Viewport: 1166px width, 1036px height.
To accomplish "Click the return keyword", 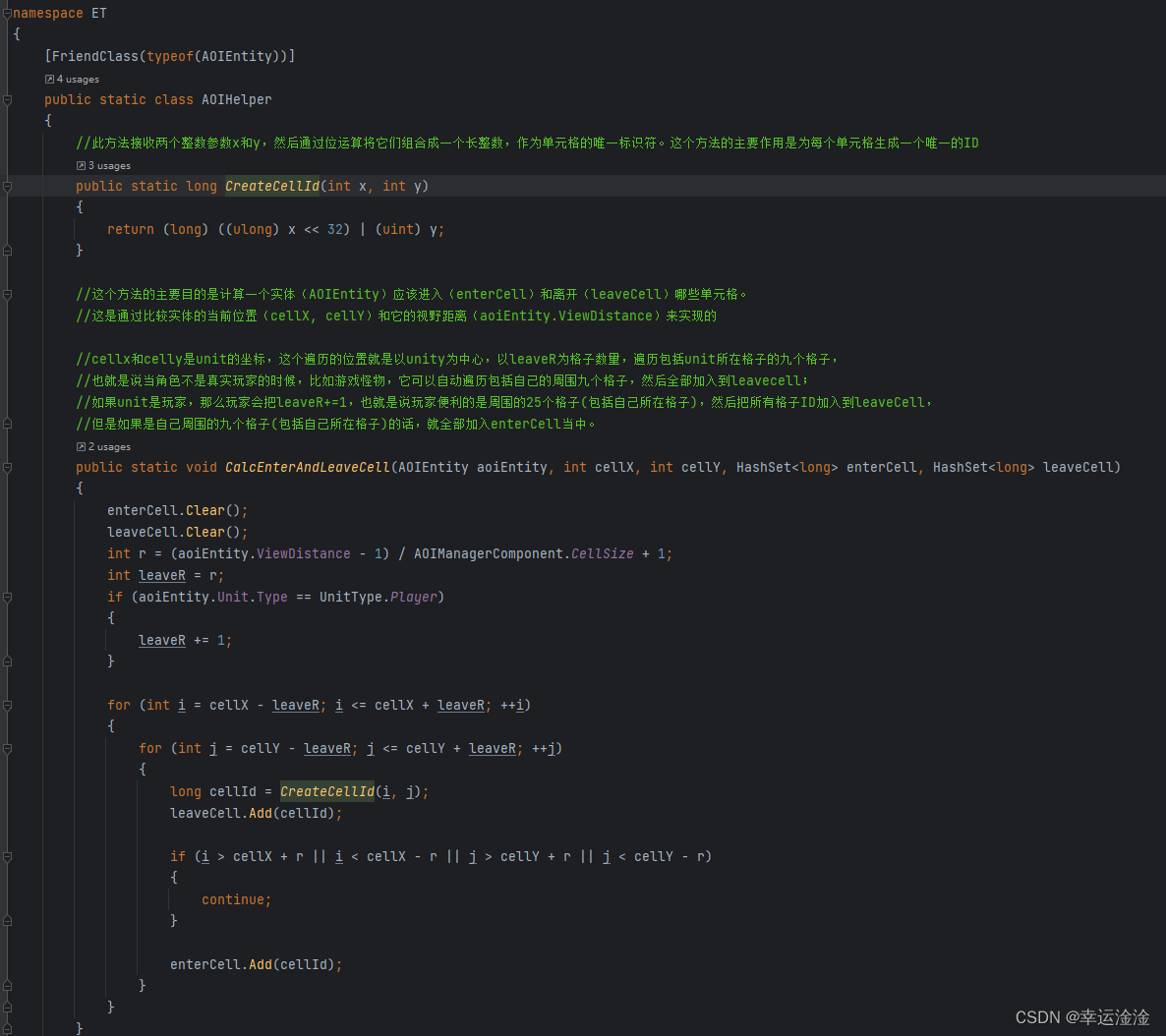I will pos(130,229).
